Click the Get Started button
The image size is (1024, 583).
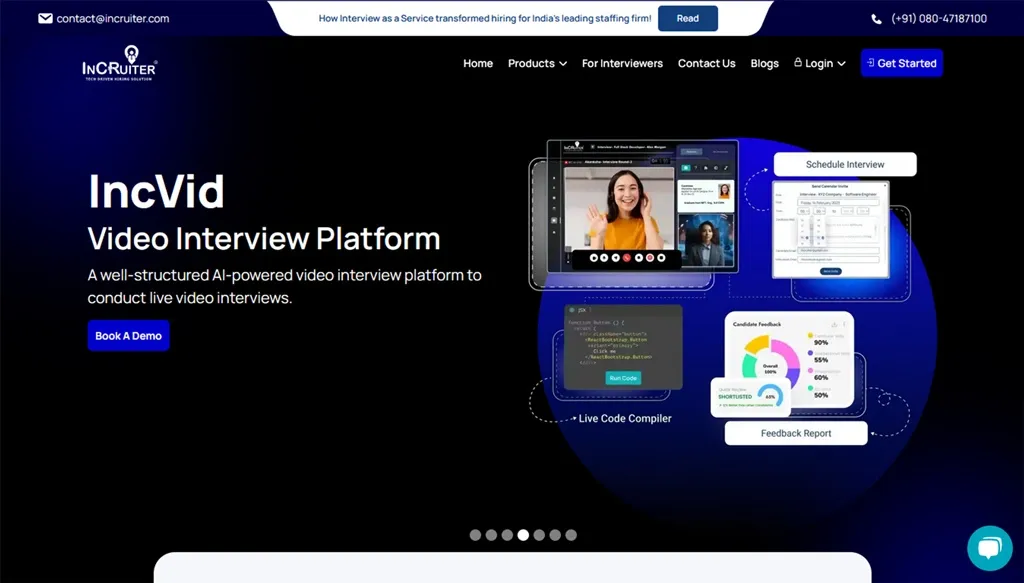point(902,63)
